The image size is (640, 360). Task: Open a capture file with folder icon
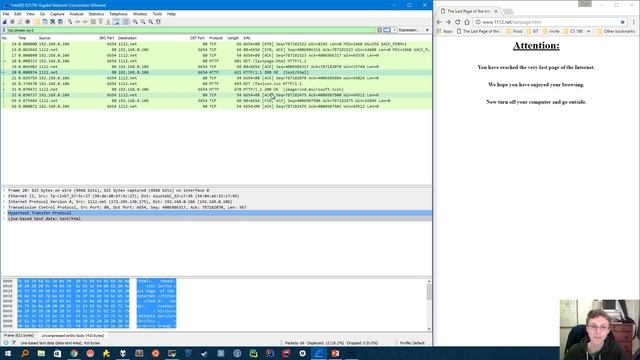[37, 22]
